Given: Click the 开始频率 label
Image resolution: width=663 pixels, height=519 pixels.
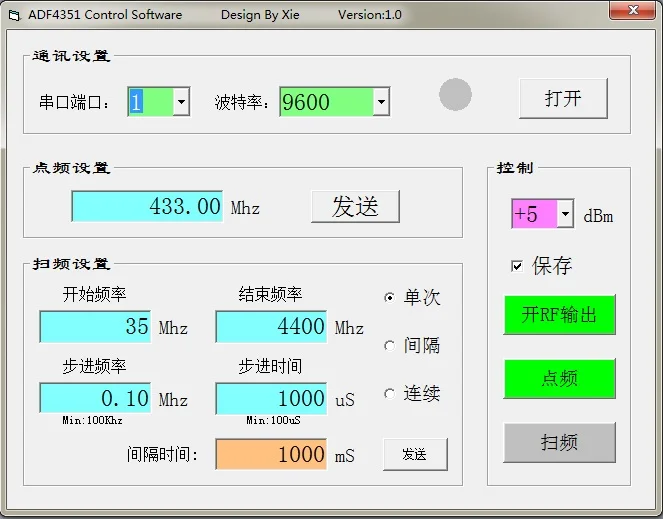Looking at the screenshot, I should (94, 294).
